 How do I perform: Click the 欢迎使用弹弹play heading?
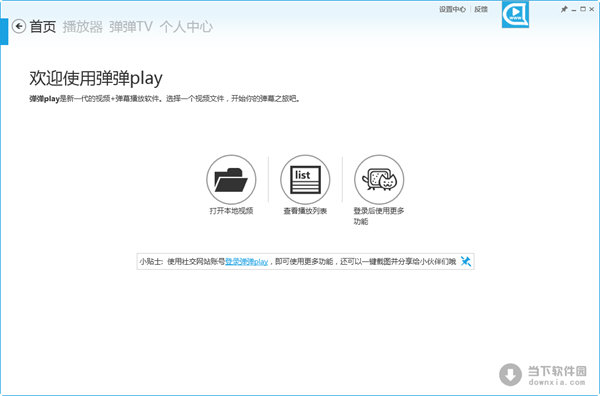[96, 78]
